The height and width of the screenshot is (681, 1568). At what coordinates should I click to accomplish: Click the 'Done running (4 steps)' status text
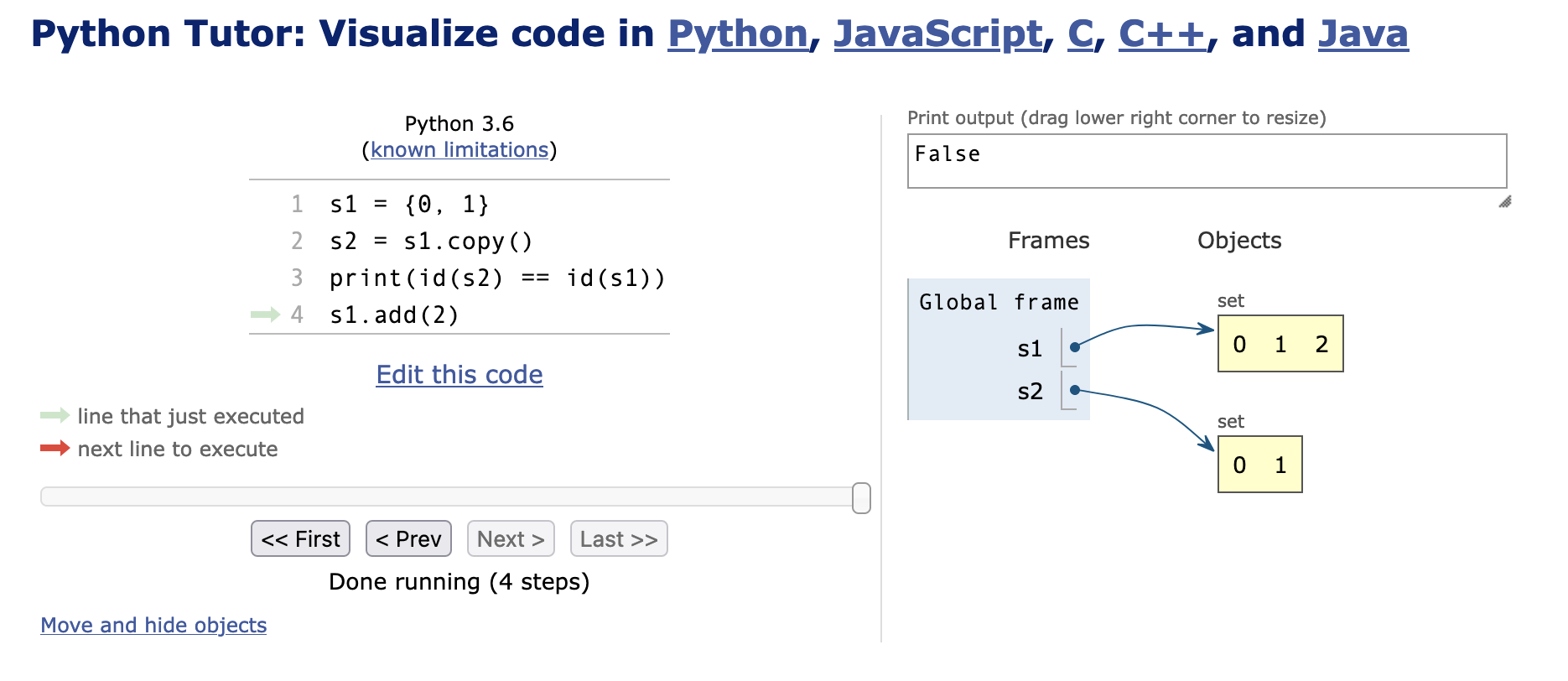click(x=459, y=582)
